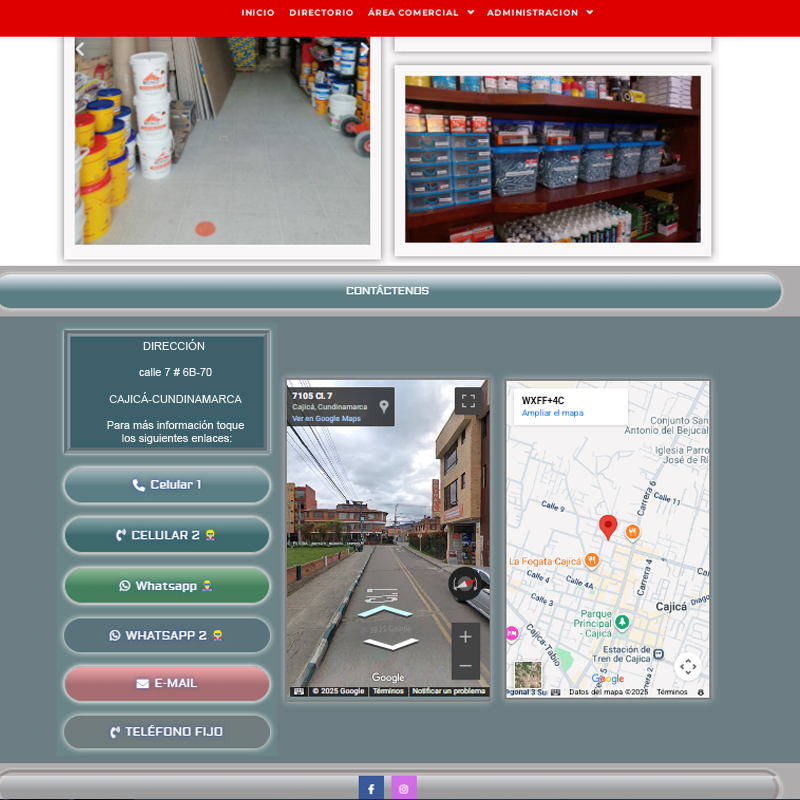Expand the Administracion dropdown menu

[540, 13]
